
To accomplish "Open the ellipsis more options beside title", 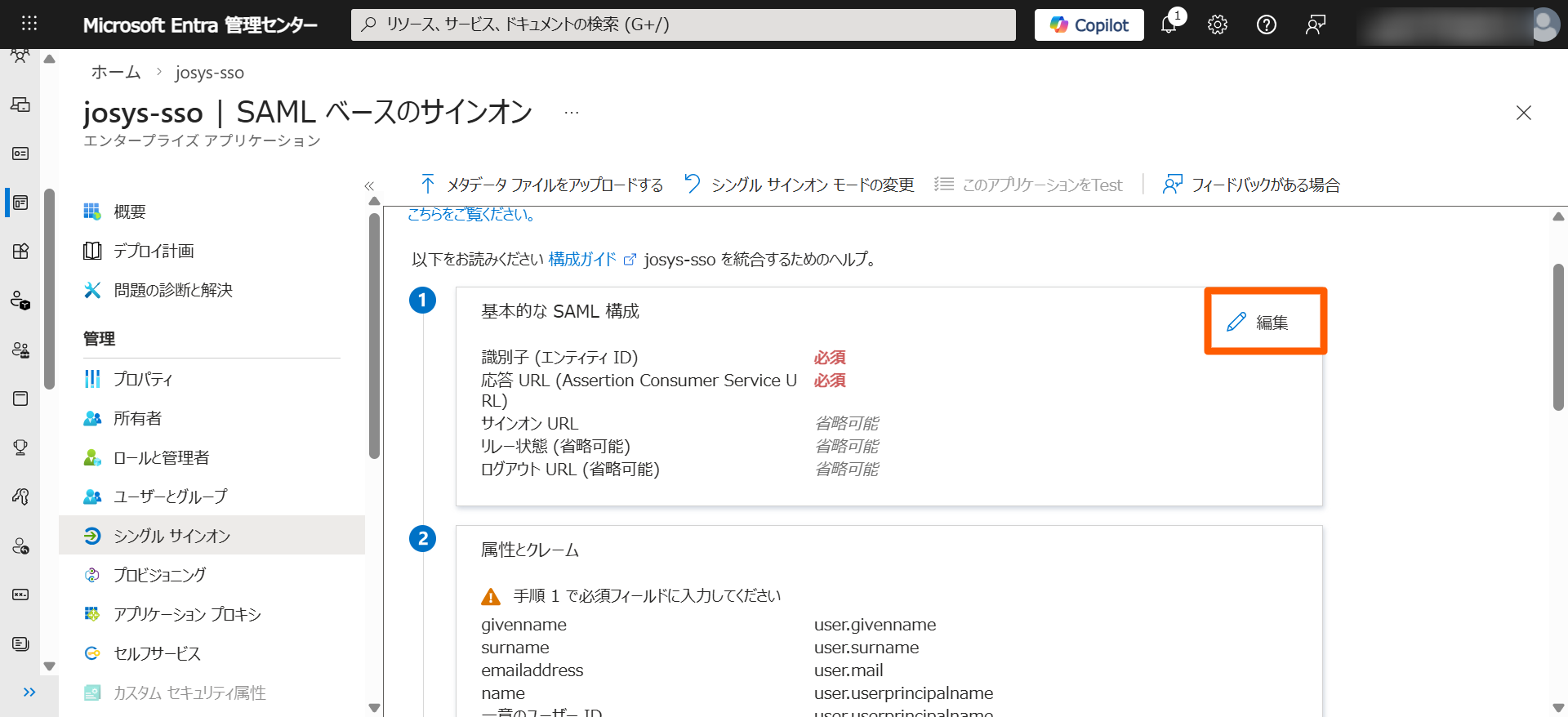I will point(571,113).
